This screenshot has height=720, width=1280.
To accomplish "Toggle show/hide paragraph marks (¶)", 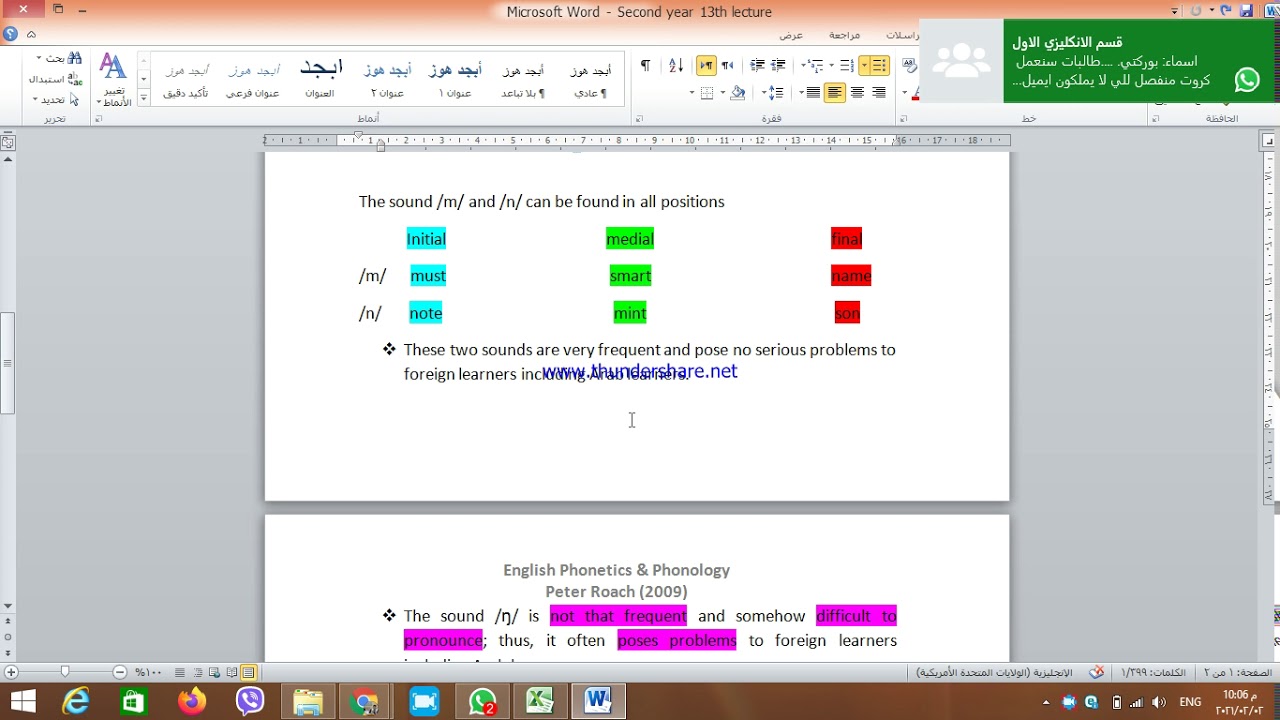I will click(645, 65).
